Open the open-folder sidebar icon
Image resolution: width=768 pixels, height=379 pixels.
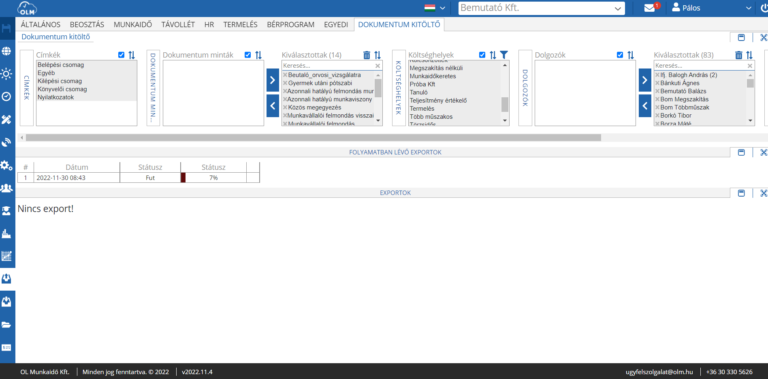[6, 325]
